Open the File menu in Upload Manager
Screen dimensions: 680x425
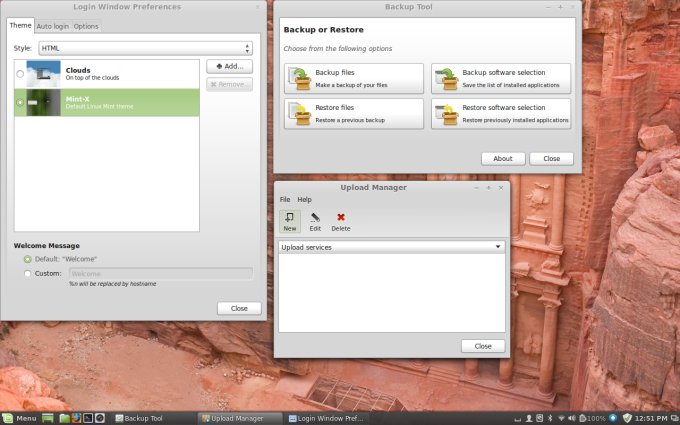[x=285, y=200]
